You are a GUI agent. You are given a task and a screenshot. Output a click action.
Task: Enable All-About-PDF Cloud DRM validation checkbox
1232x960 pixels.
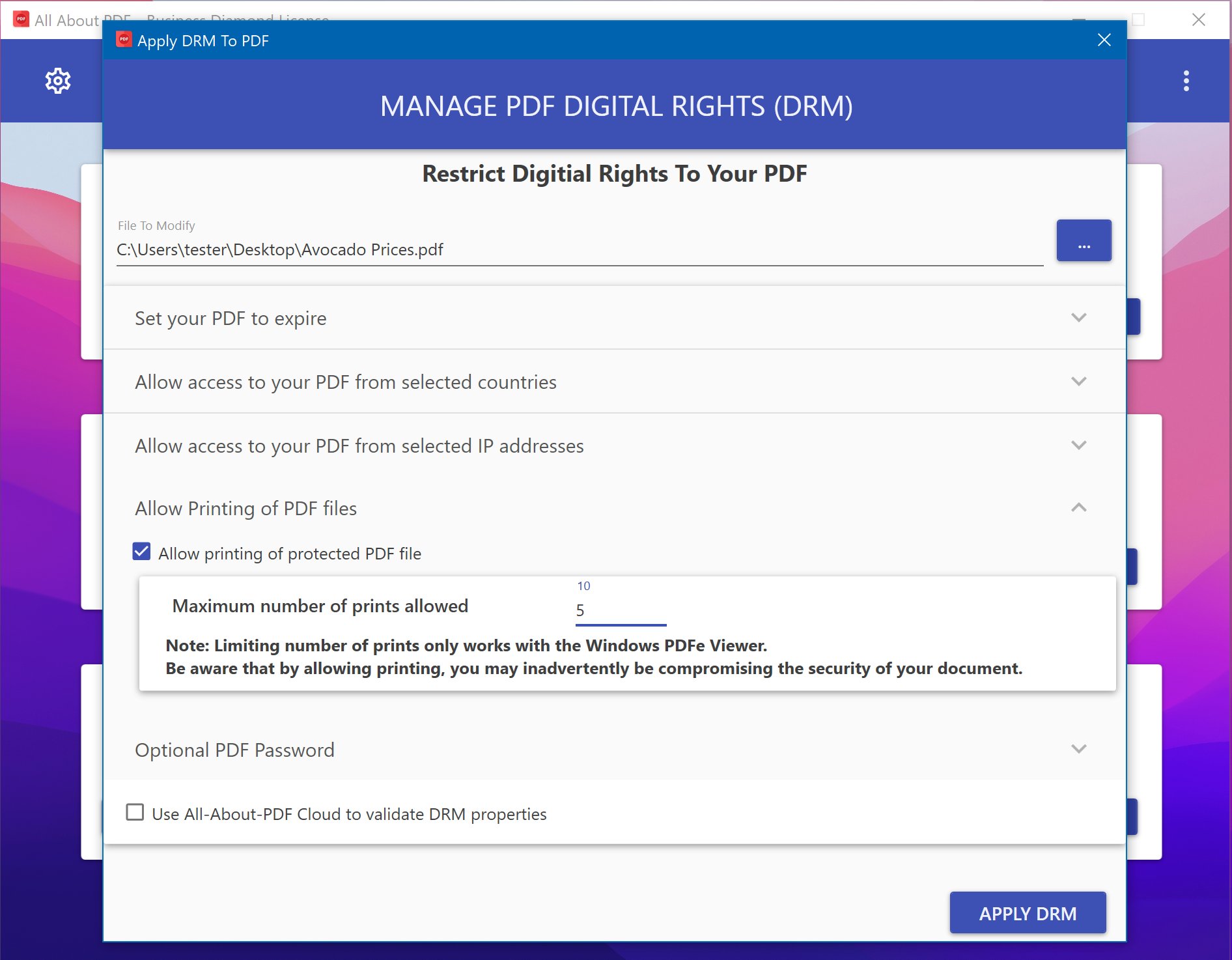(135, 813)
